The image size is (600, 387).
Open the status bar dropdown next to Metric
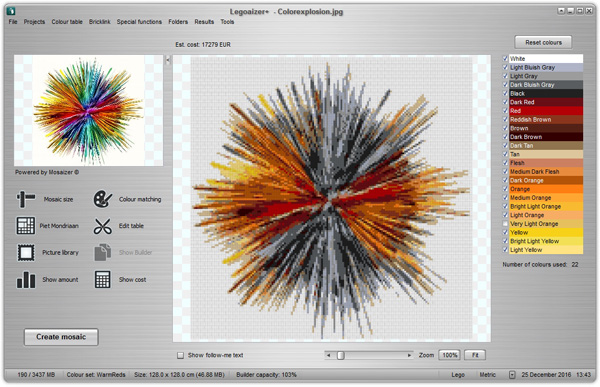512,375
